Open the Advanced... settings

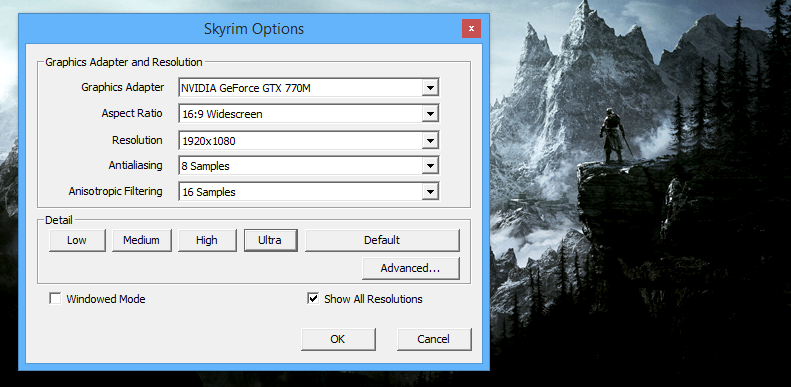pos(411,268)
